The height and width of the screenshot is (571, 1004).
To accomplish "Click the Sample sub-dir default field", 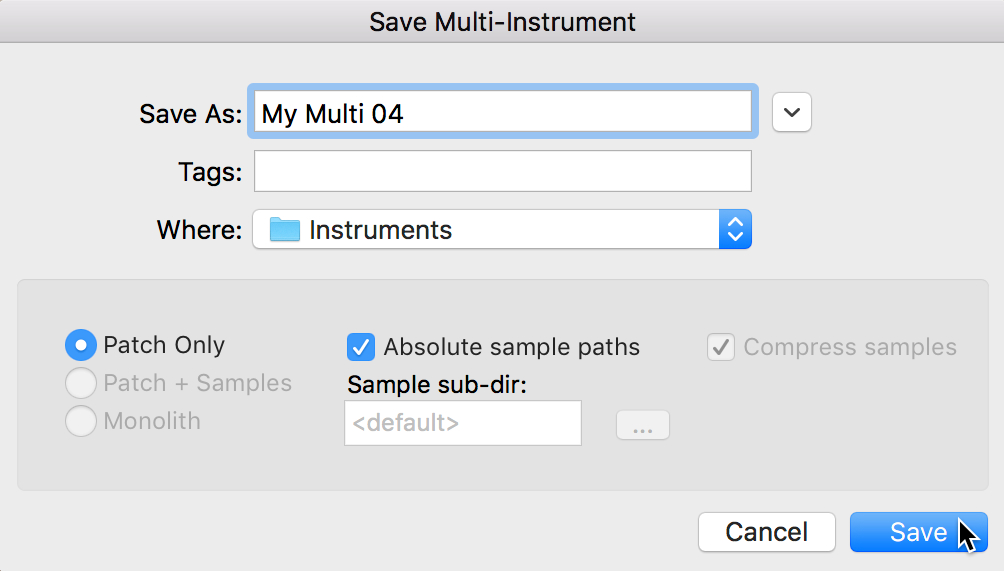I will 462,423.
